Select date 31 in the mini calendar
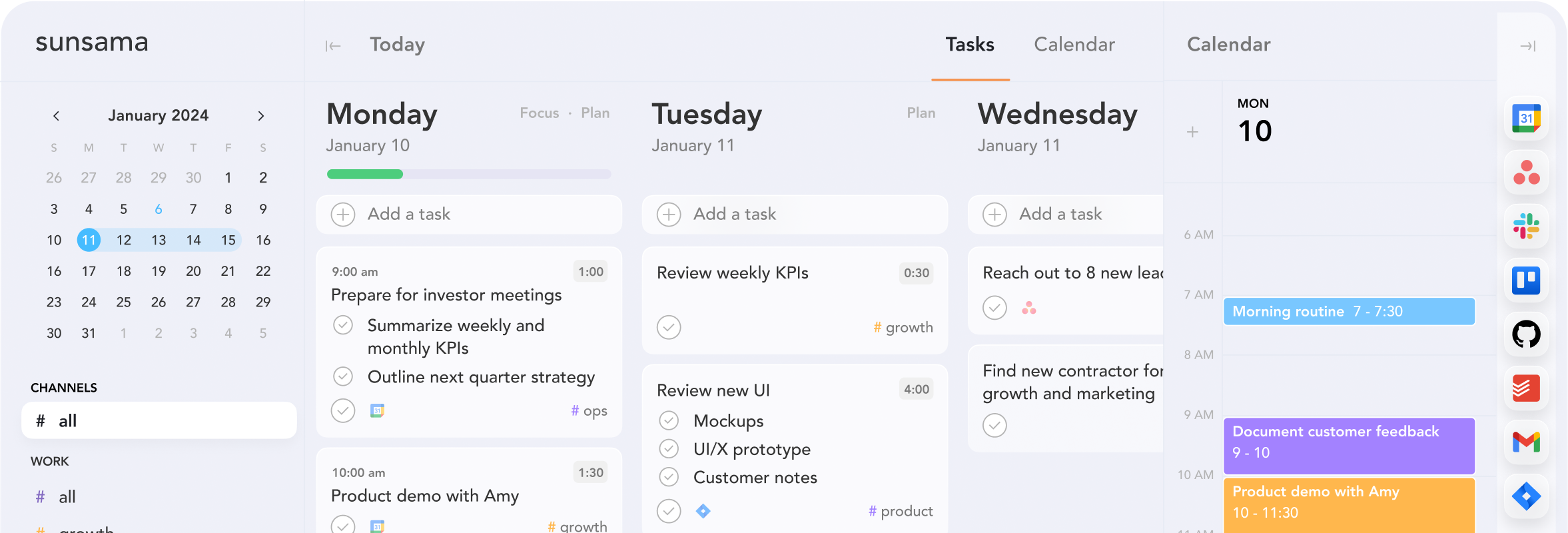The image size is (1568, 533). point(89,333)
